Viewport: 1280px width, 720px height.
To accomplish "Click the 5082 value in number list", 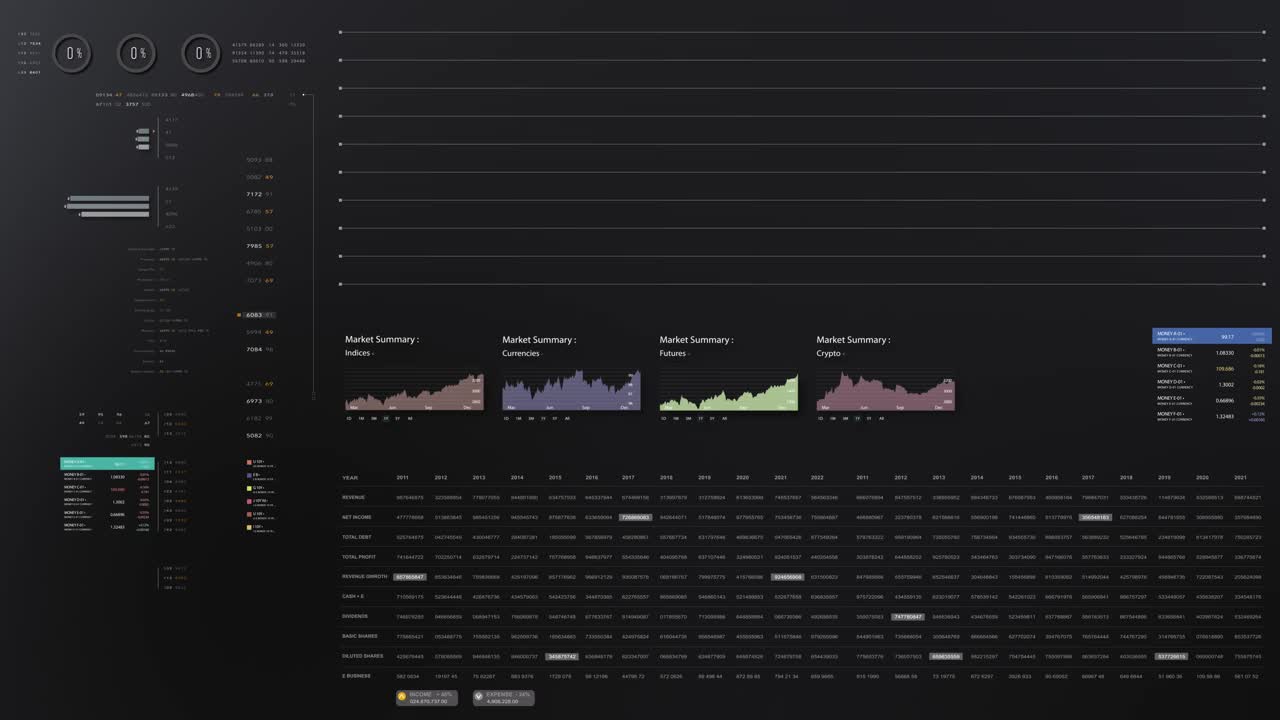I will pyautogui.click(x=254, y=435).
